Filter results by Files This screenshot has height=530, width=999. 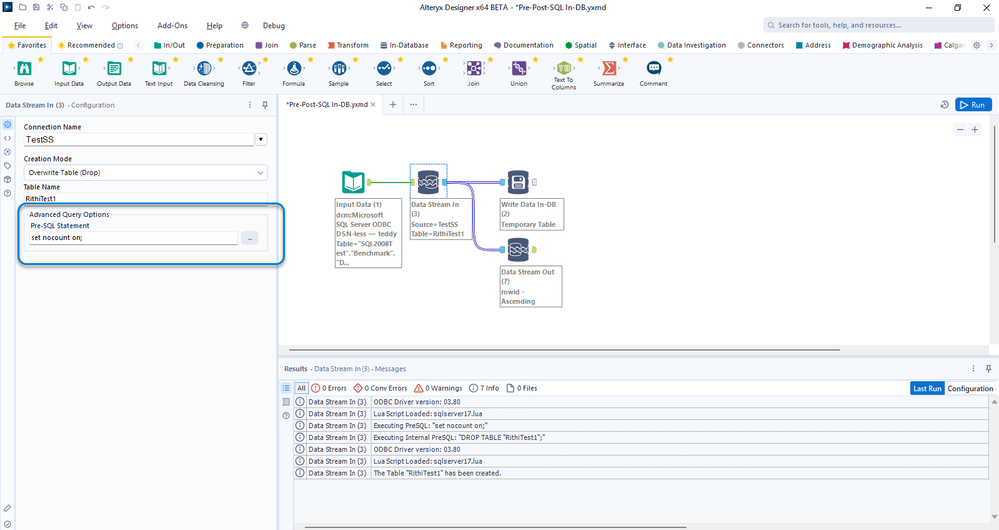click(x=522, y=388)
